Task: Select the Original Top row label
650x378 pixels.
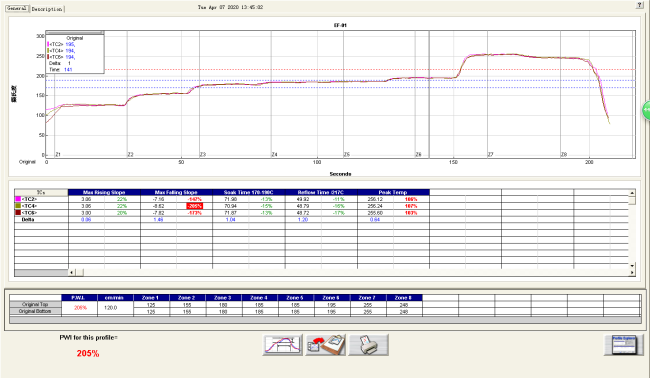Action: 35,304
